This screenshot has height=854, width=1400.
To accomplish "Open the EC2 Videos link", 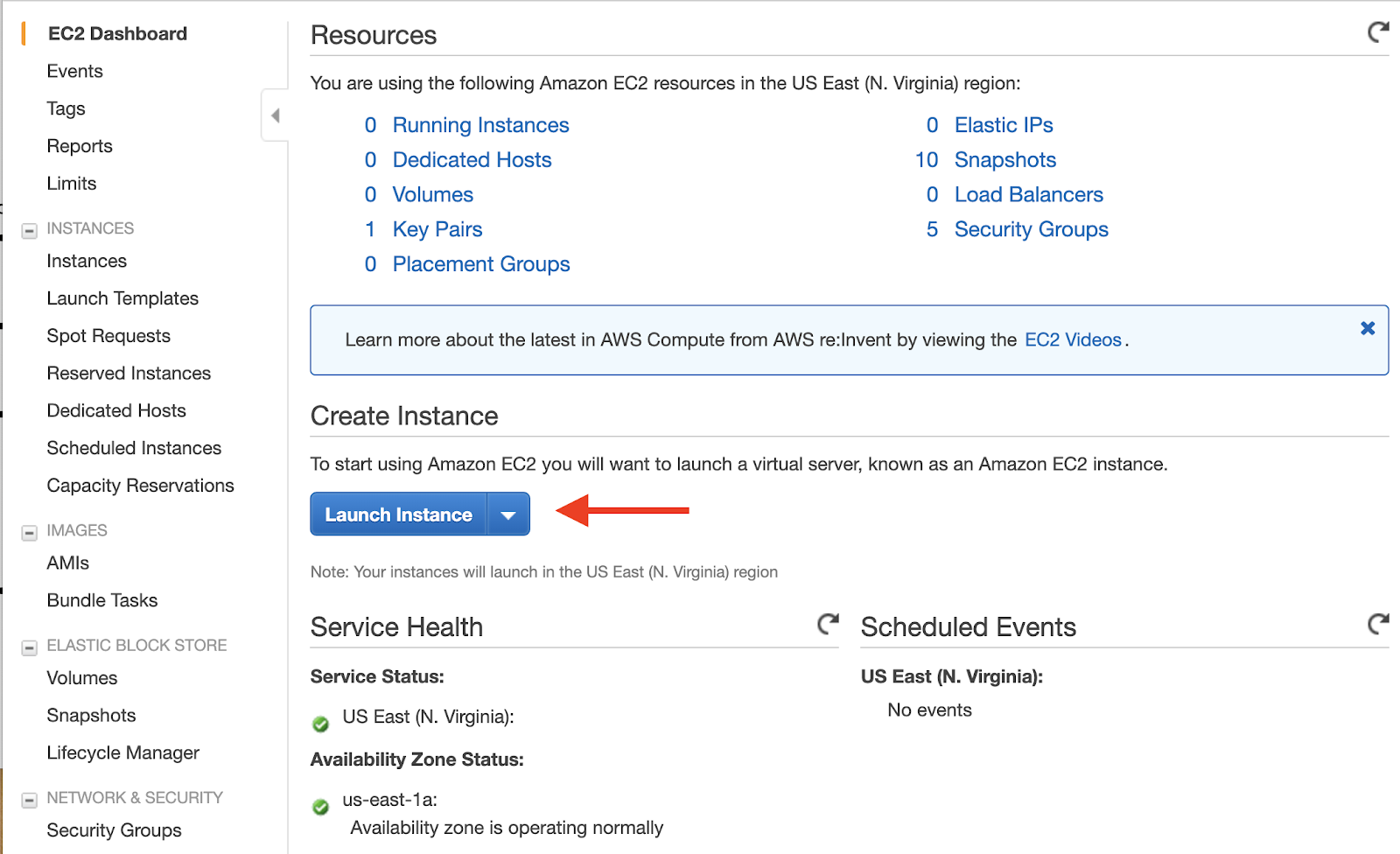I will (1073, 339).
